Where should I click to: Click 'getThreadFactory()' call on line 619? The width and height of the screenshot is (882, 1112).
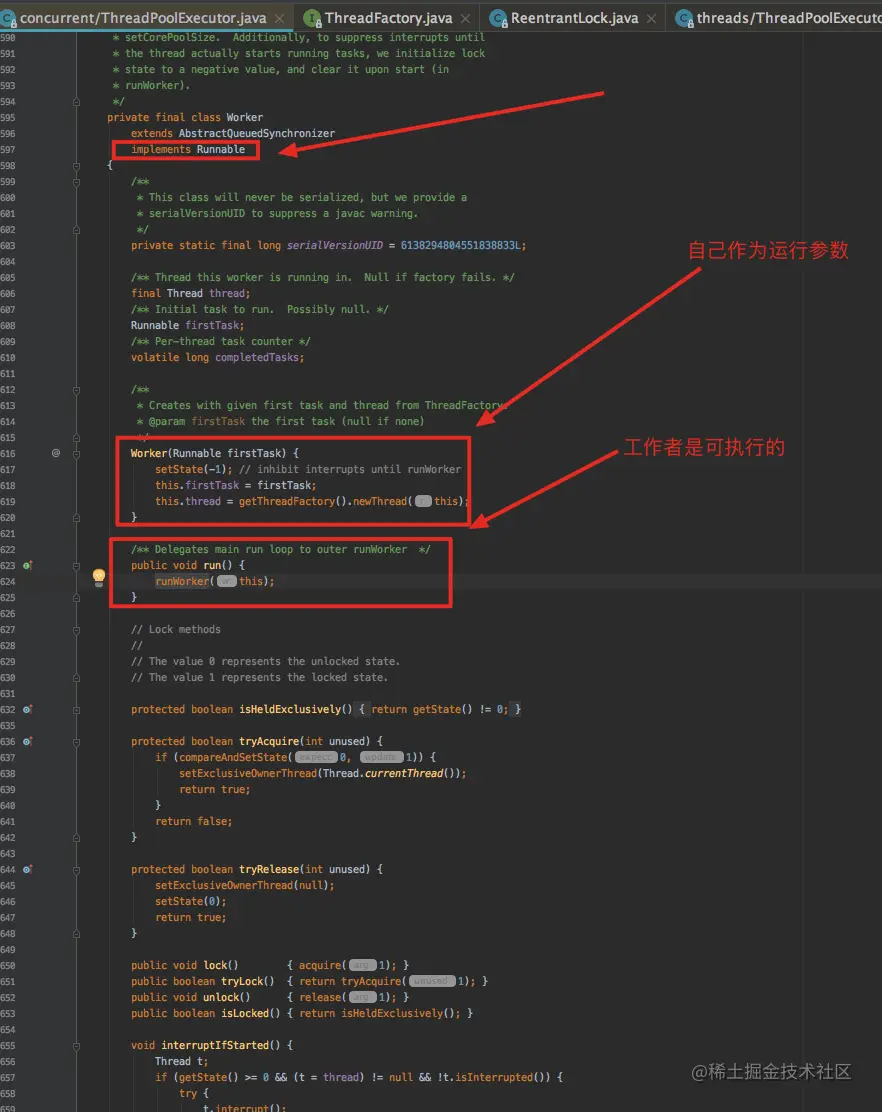pos(293,501)
